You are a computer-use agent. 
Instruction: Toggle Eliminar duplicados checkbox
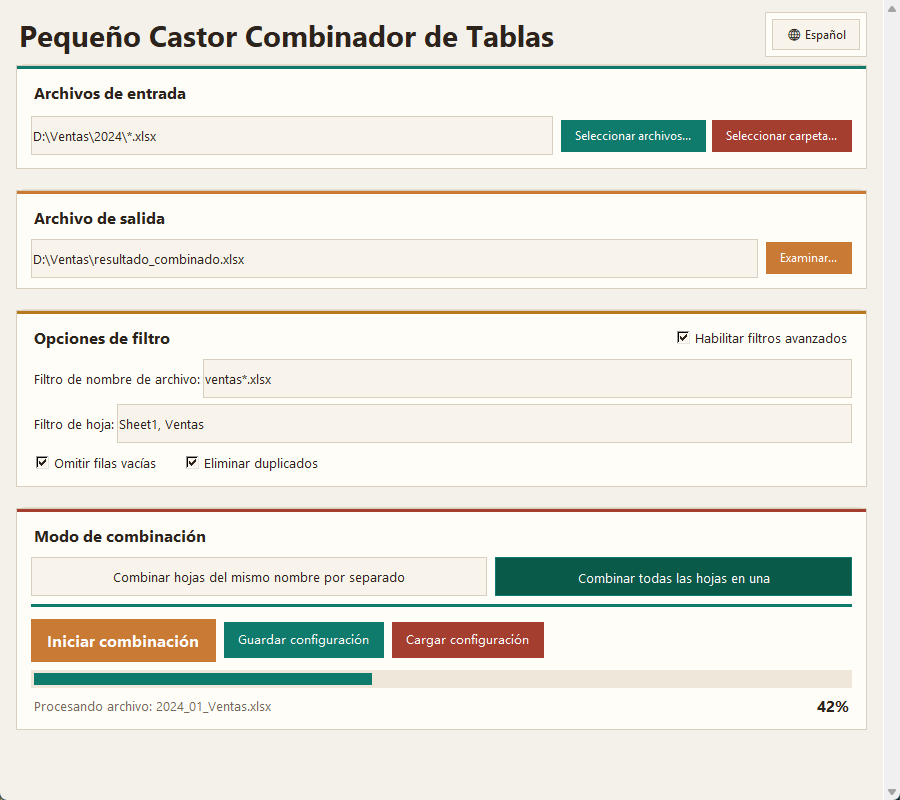click(x=192, y=463)
